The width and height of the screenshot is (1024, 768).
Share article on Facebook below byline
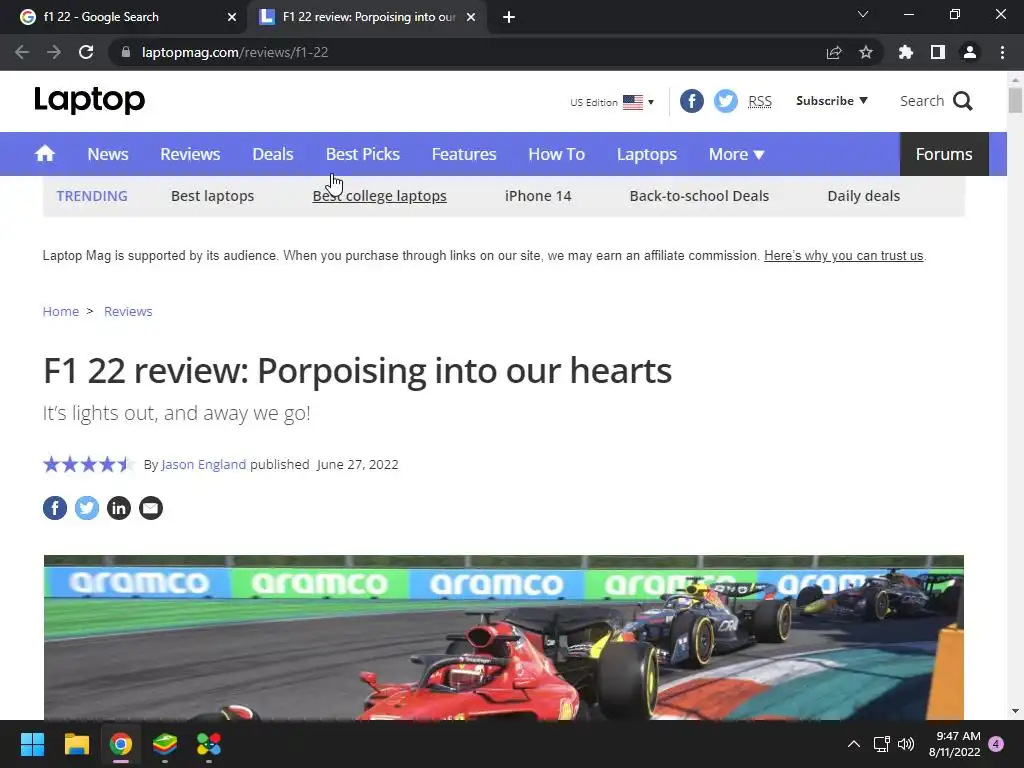(55, 508)
